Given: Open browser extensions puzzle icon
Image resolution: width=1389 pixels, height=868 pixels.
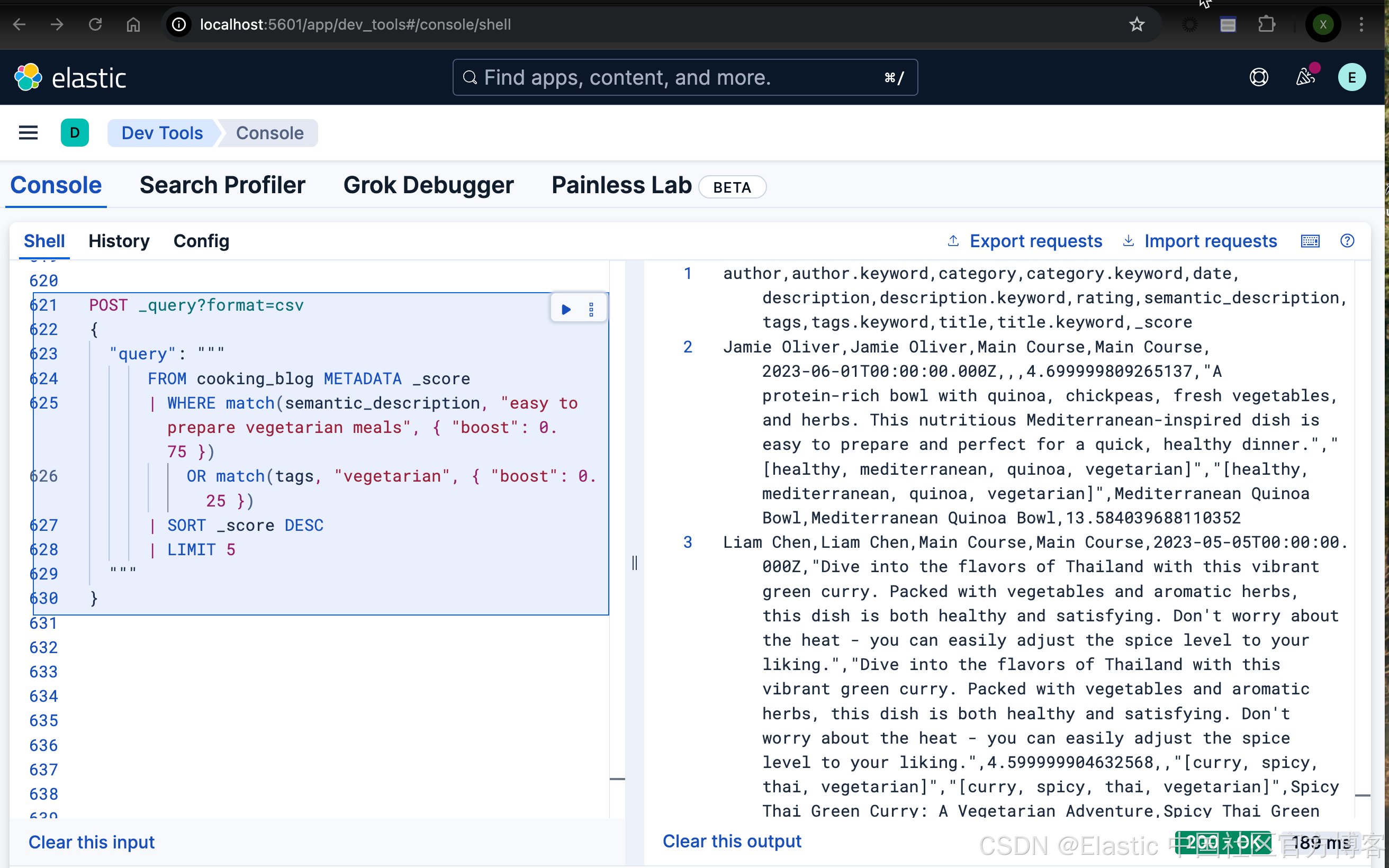Looking at the screenshot, I should pos(1266,25).
